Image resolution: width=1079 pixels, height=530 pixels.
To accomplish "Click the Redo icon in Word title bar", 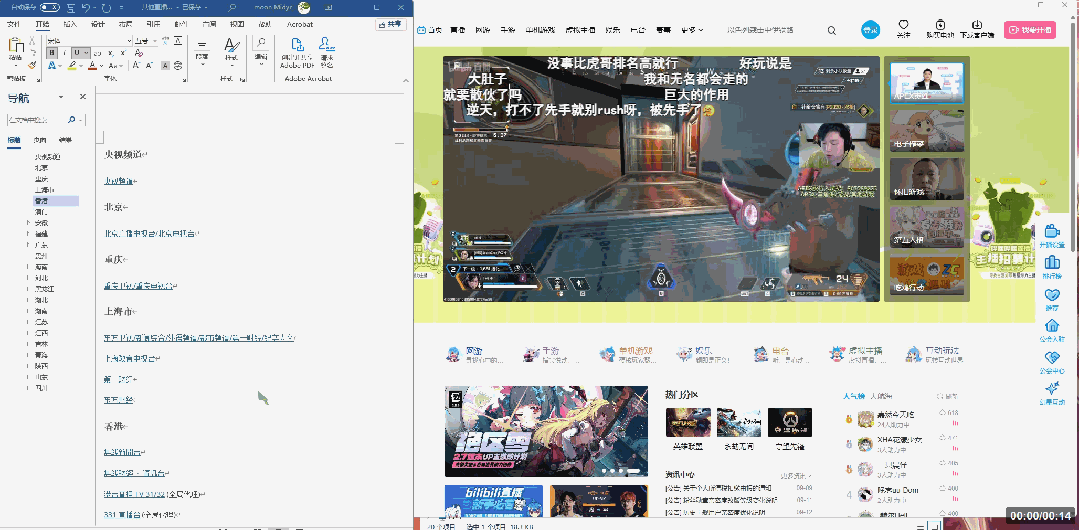I will pos(107,8).
